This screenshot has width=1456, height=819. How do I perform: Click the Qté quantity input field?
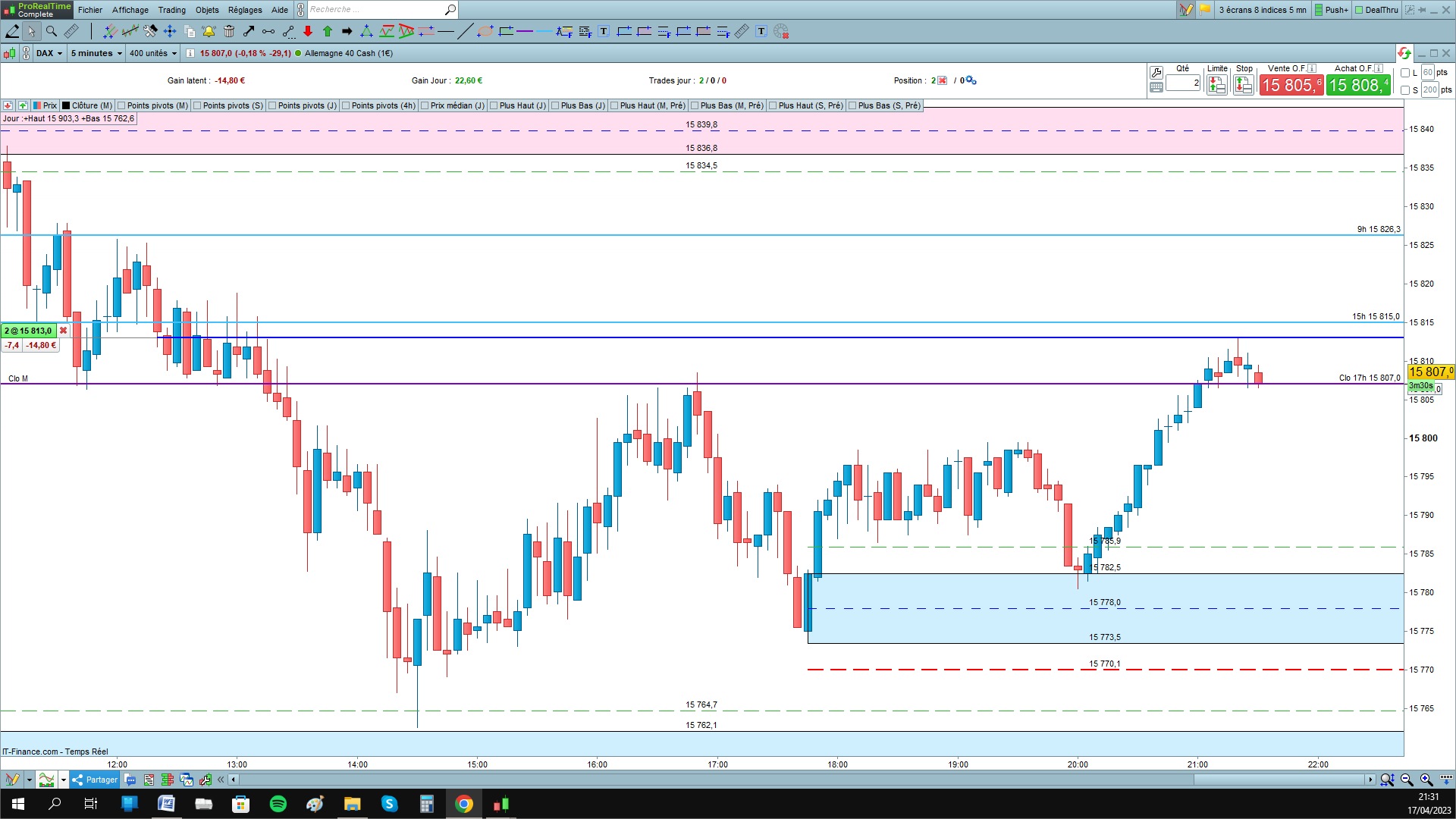point(1183,83)
